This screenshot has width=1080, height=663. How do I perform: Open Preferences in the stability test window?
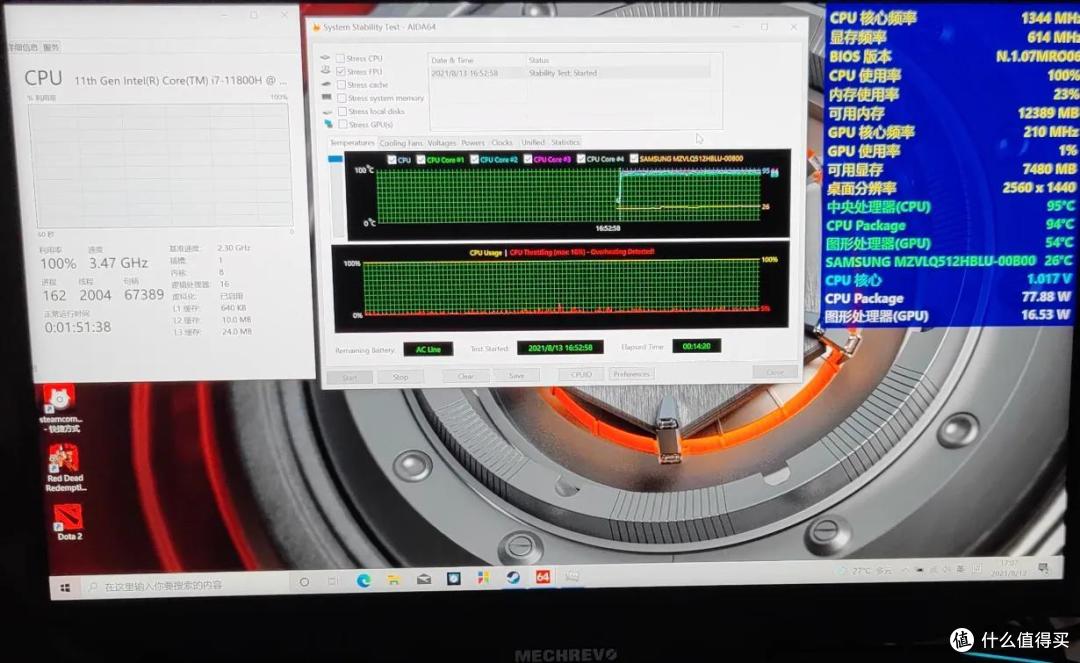point(632,374)
